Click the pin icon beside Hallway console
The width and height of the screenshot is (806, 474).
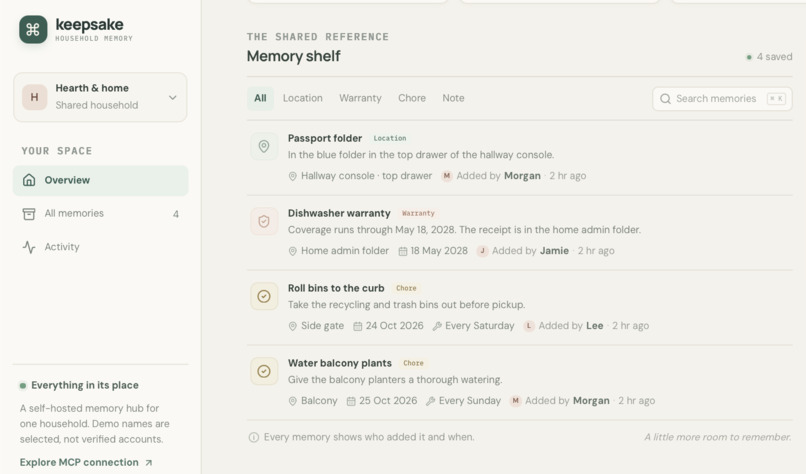(x=292, y=176)
